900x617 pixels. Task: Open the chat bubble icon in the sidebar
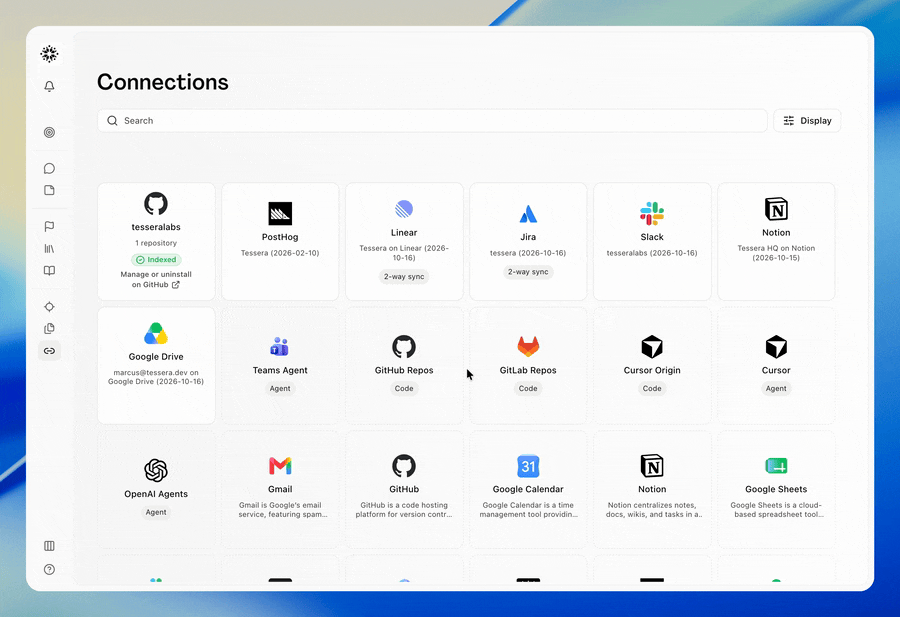point(49,168)
